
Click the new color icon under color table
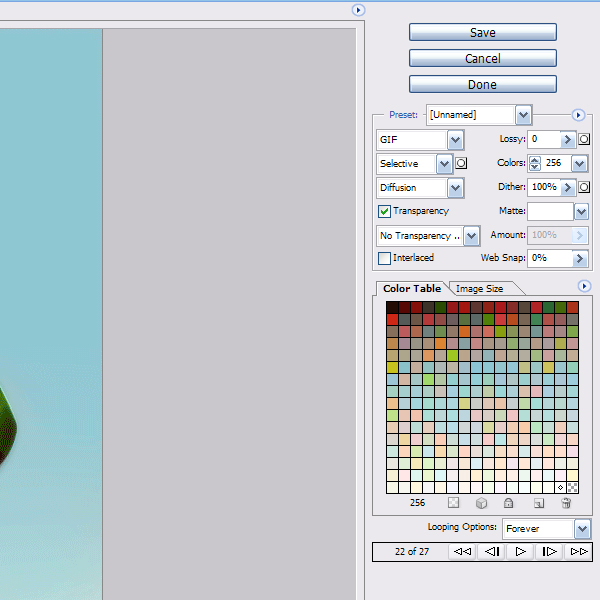538,503
